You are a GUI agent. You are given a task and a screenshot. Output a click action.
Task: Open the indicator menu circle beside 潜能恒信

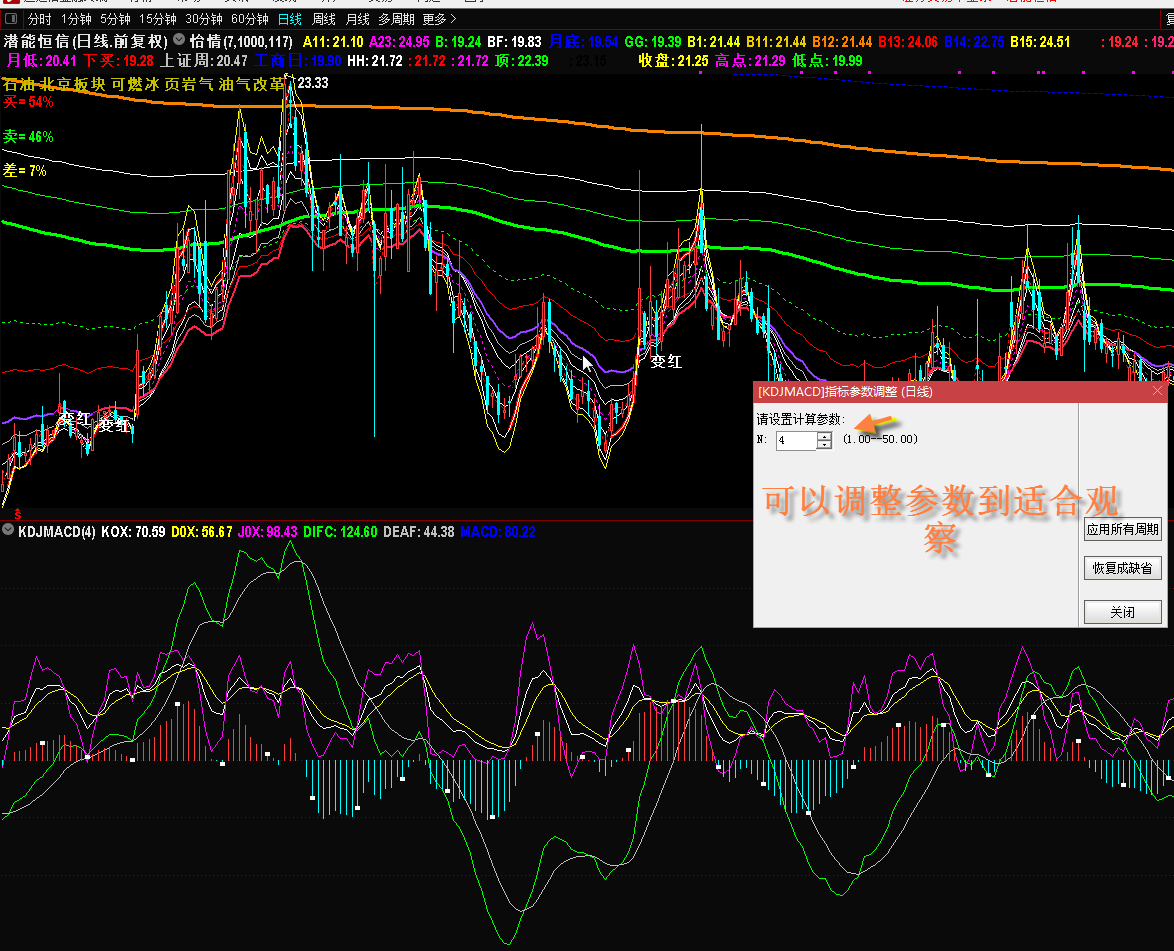pos(179,40)
